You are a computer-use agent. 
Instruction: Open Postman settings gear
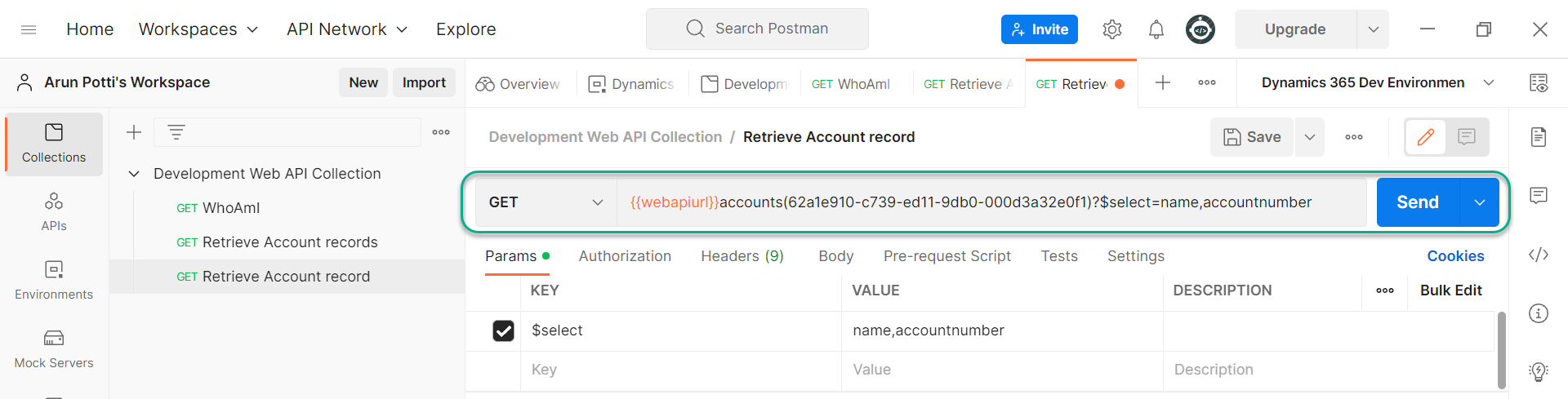(x=1111, y=29)
